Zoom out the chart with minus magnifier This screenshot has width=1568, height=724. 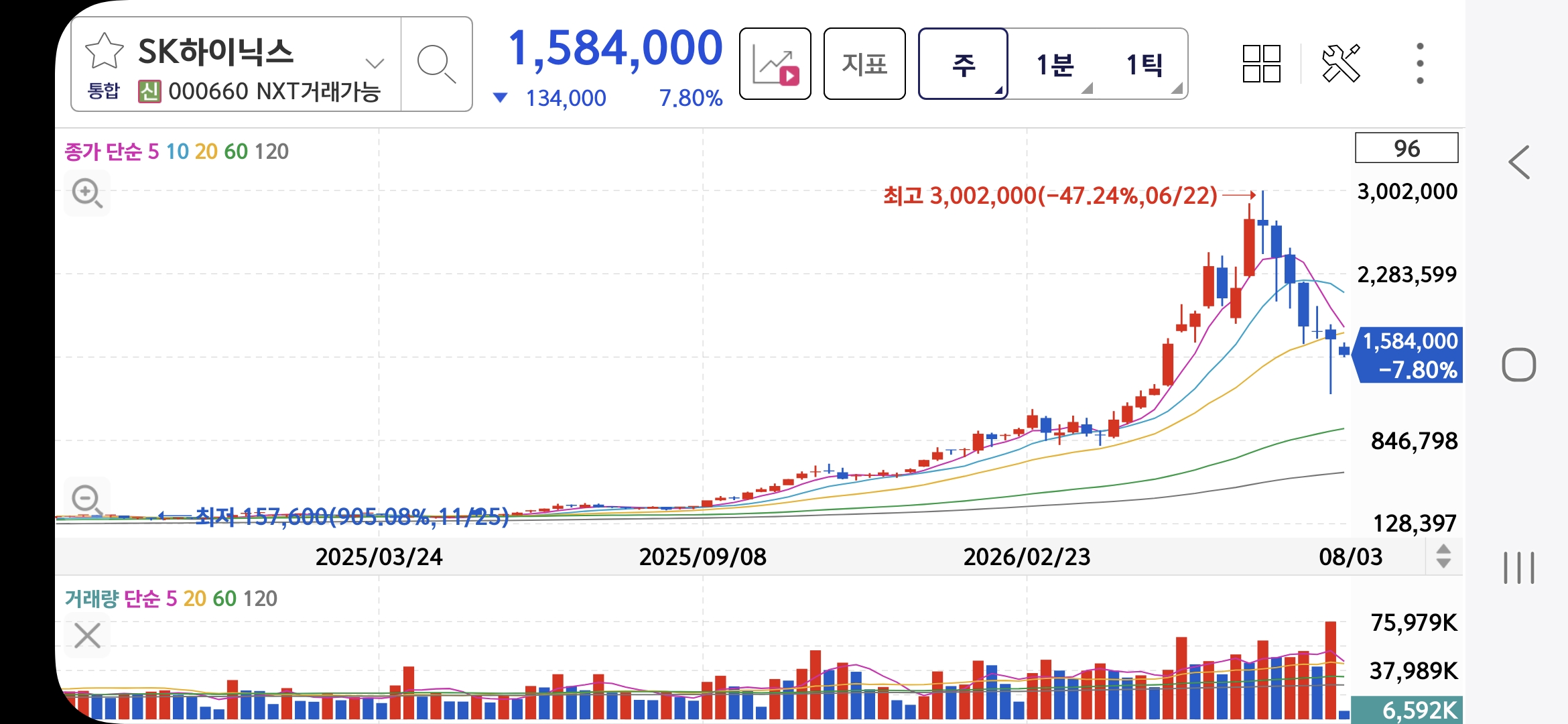pyautogui.click(x=87, y=499)
